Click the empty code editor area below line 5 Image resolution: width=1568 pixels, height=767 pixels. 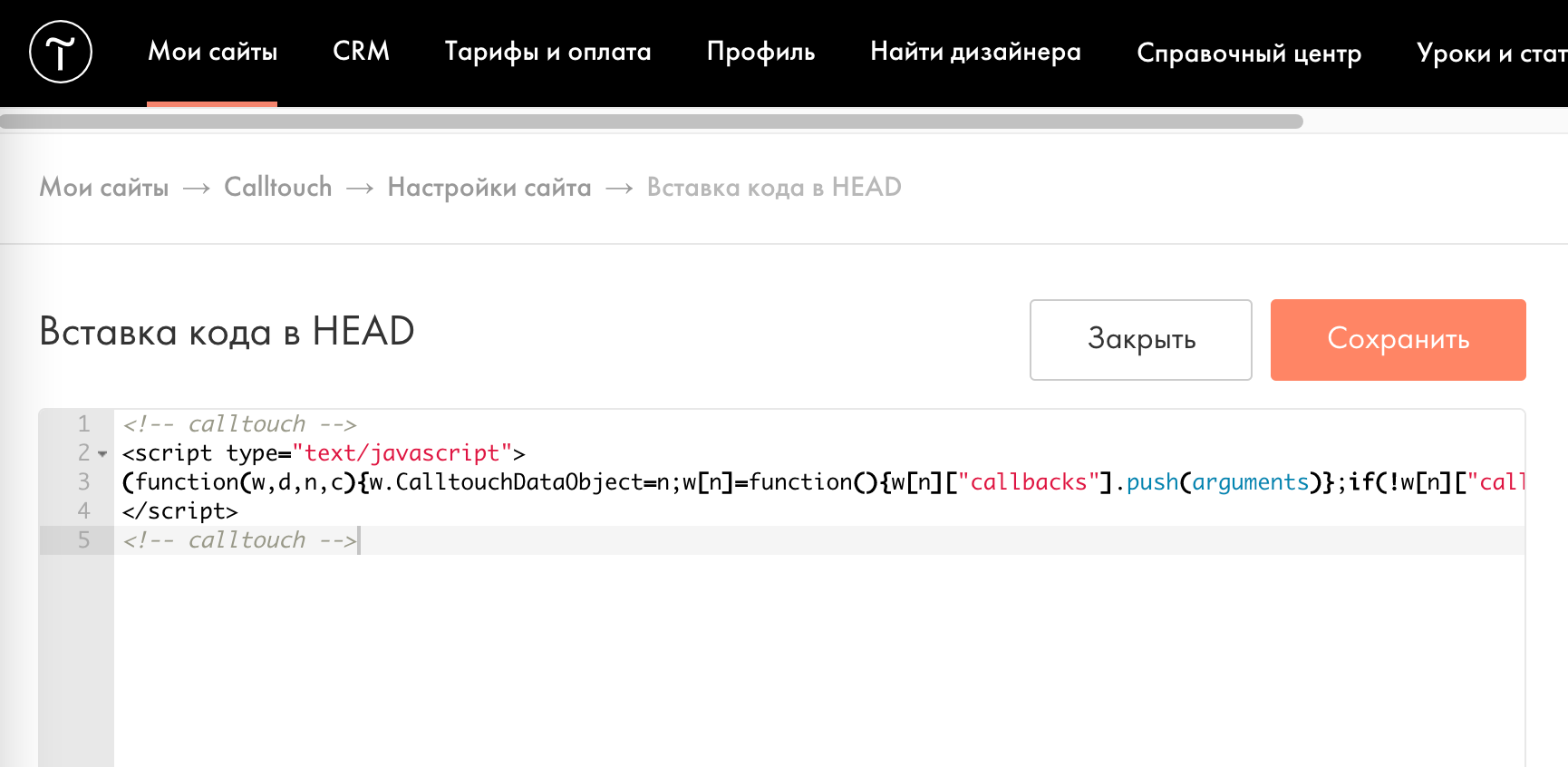pos(819,660)
